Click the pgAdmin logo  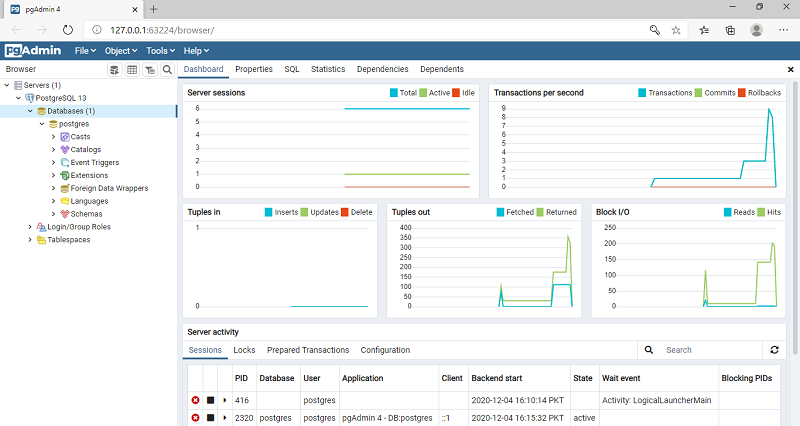coord(33,51)
